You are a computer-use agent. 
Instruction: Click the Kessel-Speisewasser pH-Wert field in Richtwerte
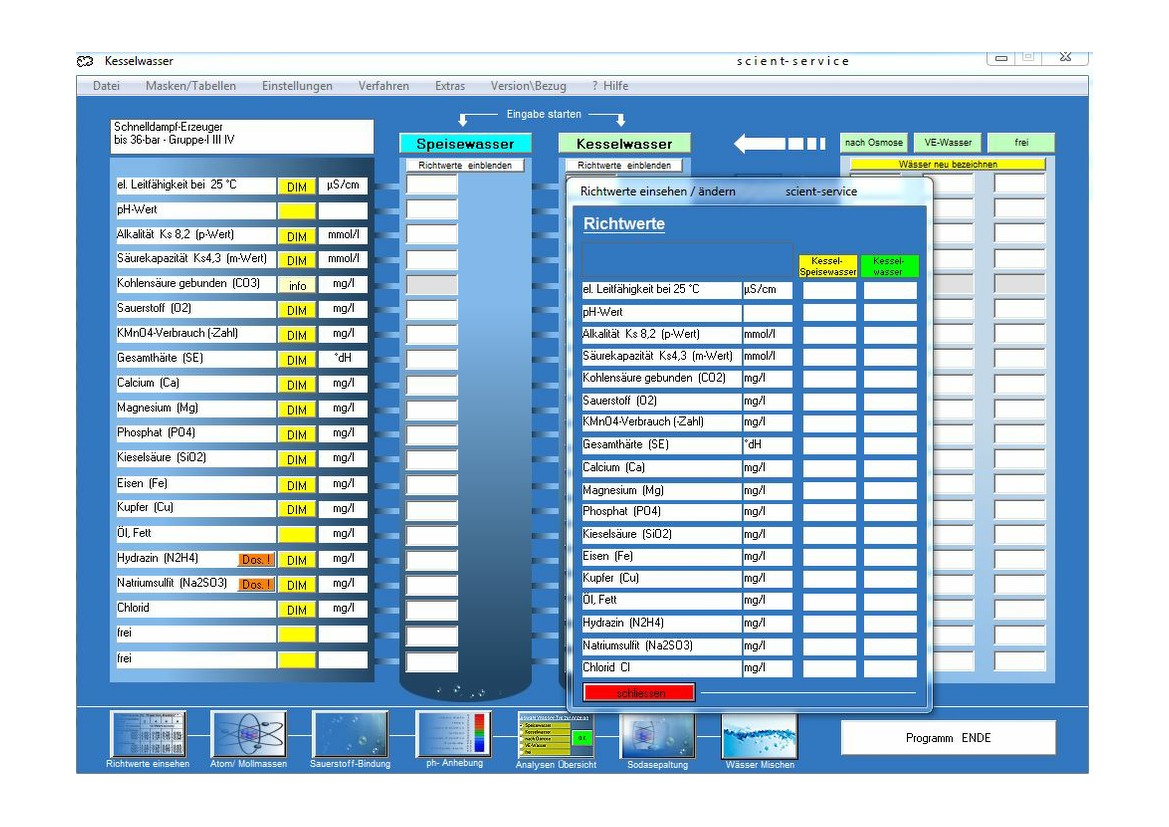coord(829,312)
